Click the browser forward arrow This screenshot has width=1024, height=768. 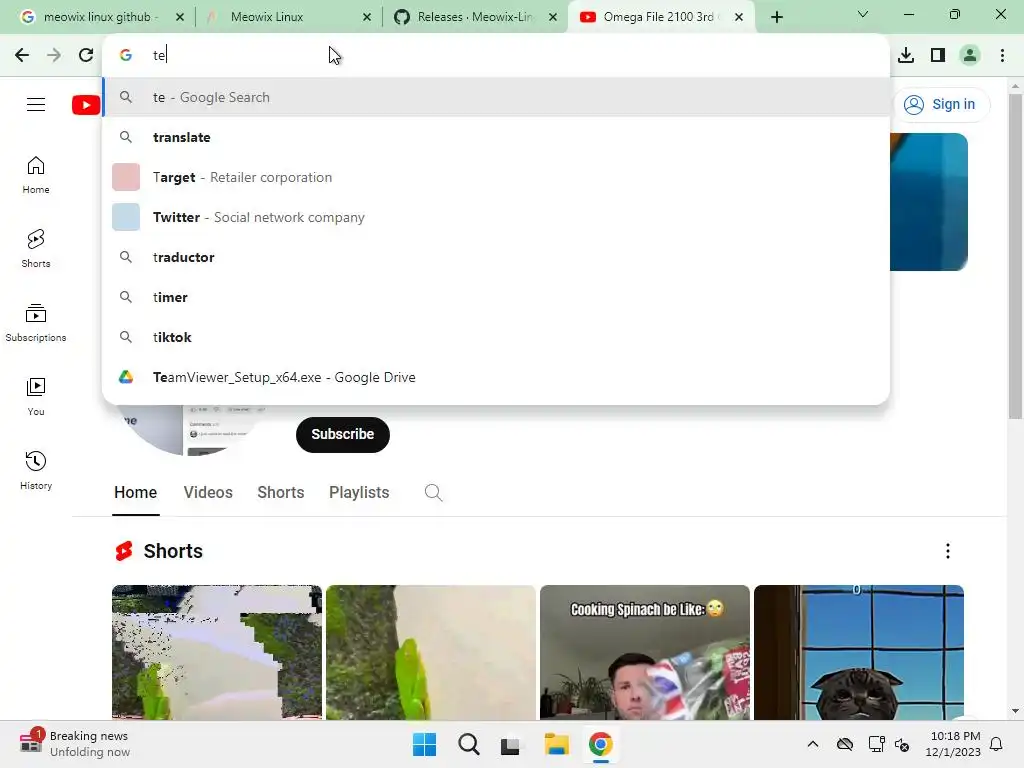click(54, 55)
